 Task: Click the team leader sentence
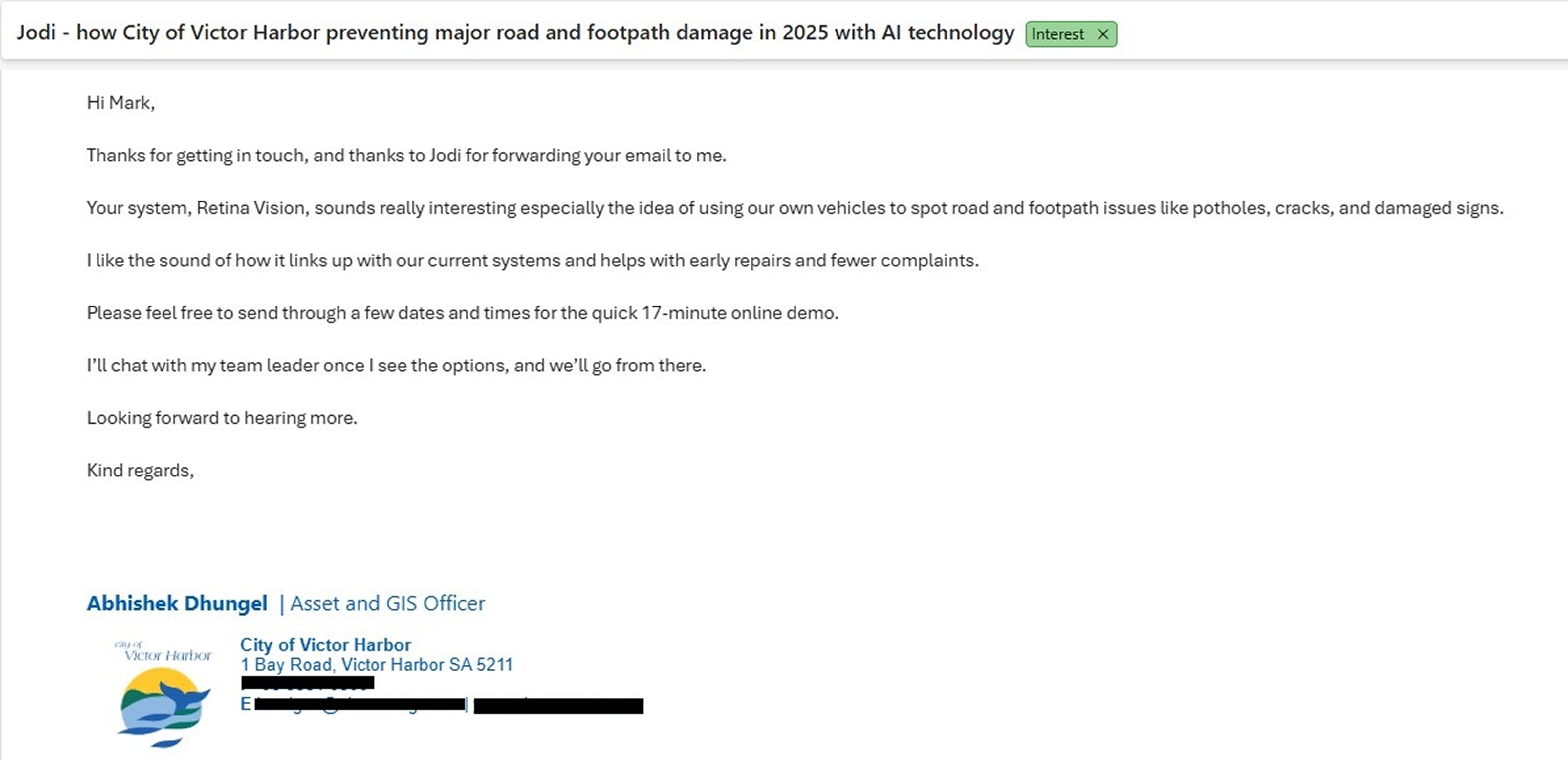coord(396,366)
